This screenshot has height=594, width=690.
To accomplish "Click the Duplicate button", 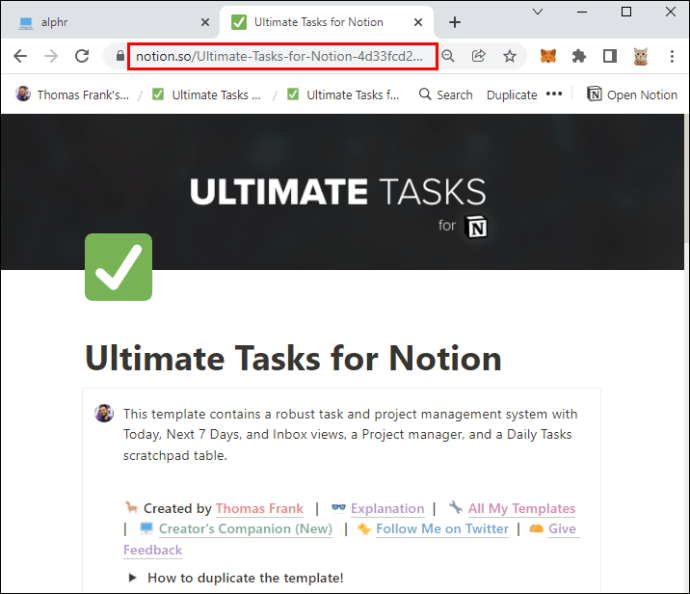I will coord(511,95).
